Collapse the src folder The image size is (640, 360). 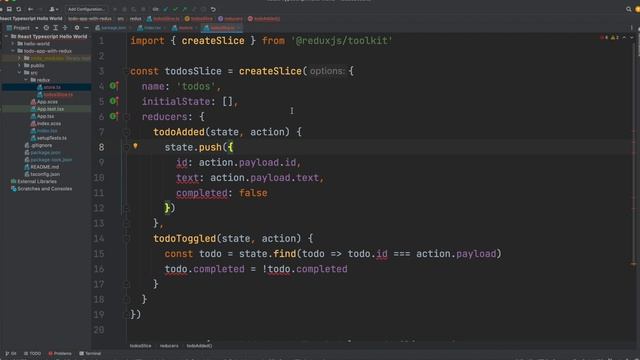19,73
